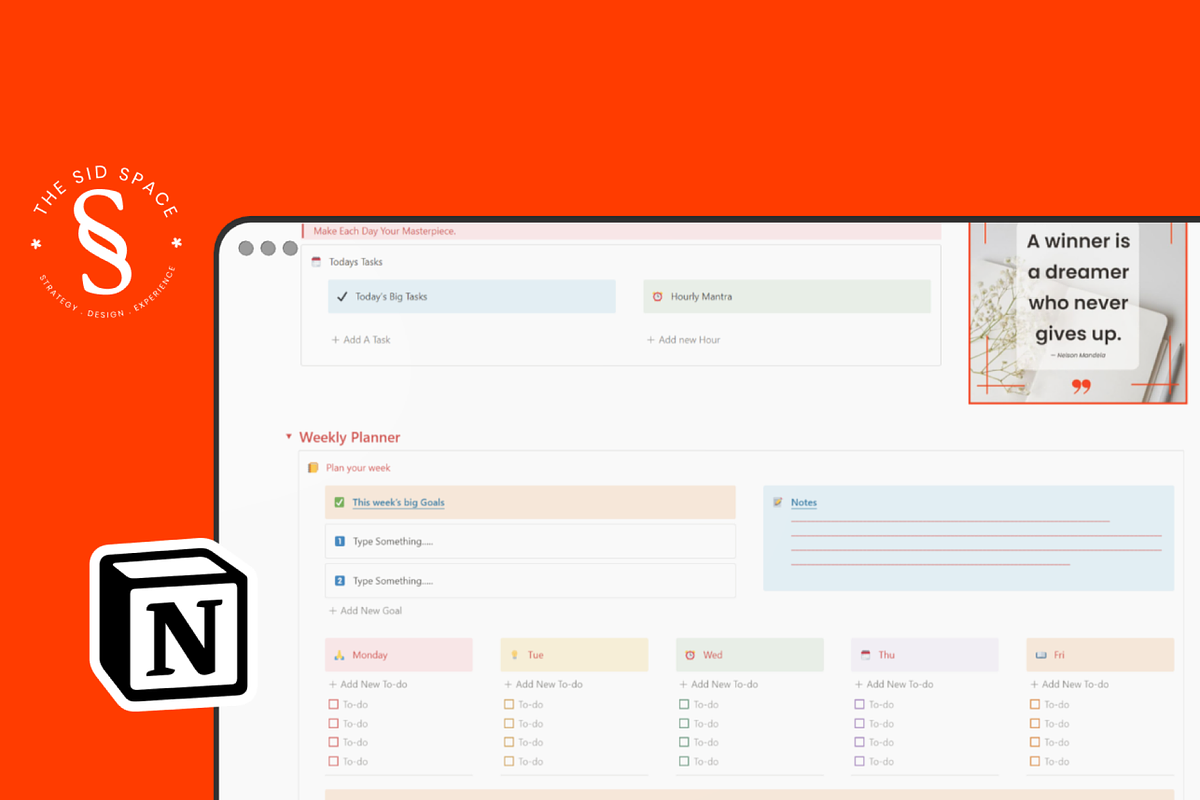
Task: Tick the last To-do checkbox under Monday
Action: point(334,762)
